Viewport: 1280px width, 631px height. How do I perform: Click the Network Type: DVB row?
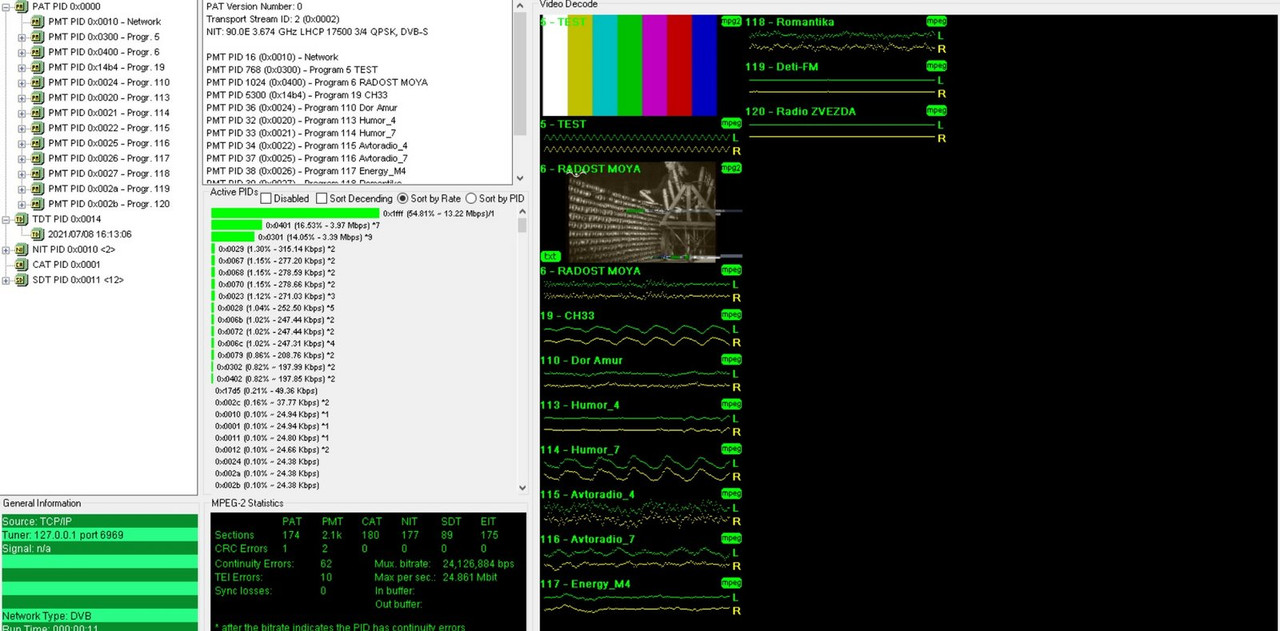(x=99, y=616)
